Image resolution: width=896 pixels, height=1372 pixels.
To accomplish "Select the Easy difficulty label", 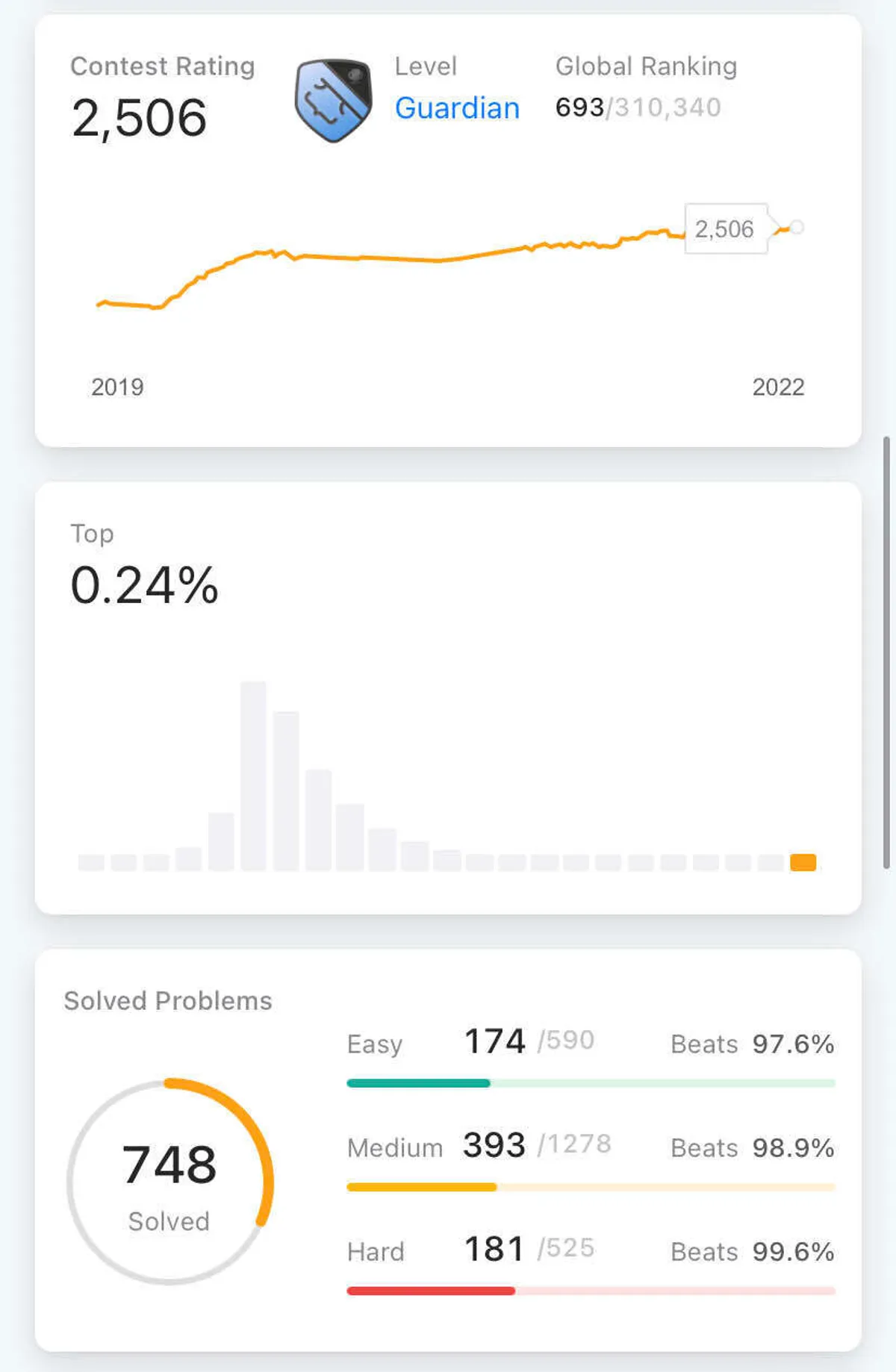I will [x=375, y=1044].
